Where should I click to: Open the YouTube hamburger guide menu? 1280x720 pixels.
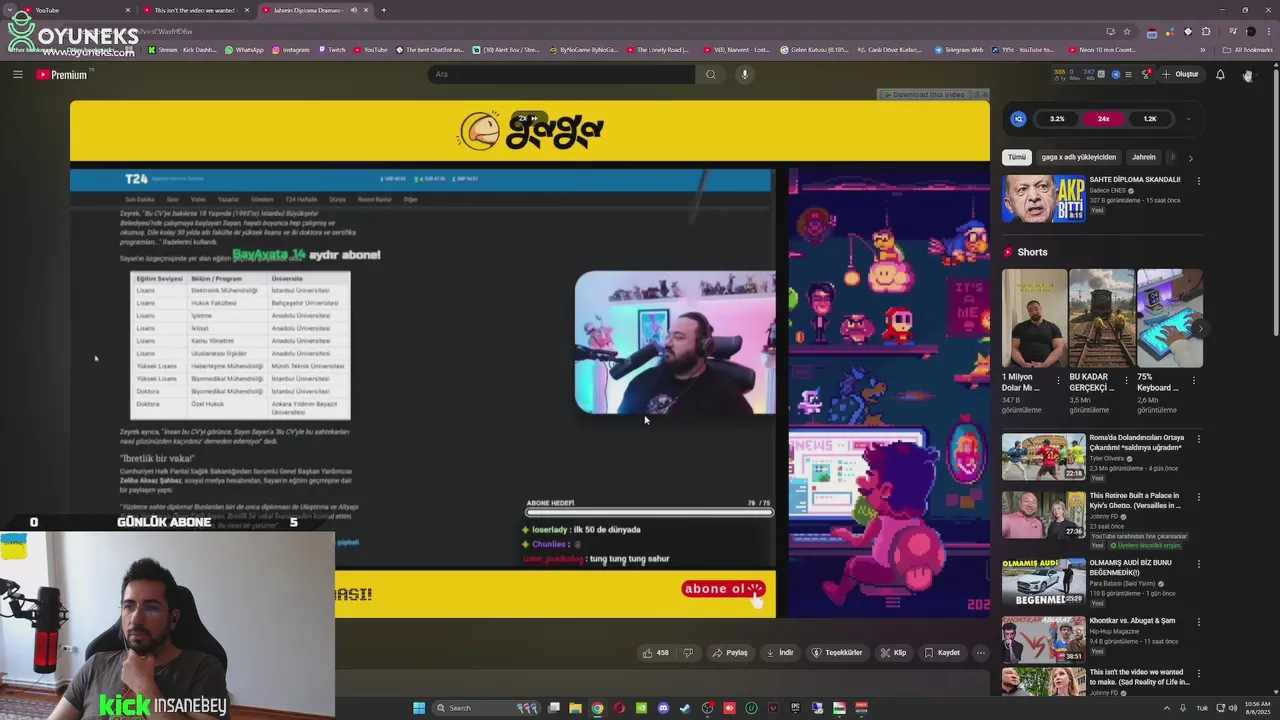click(x=17, y=74)
